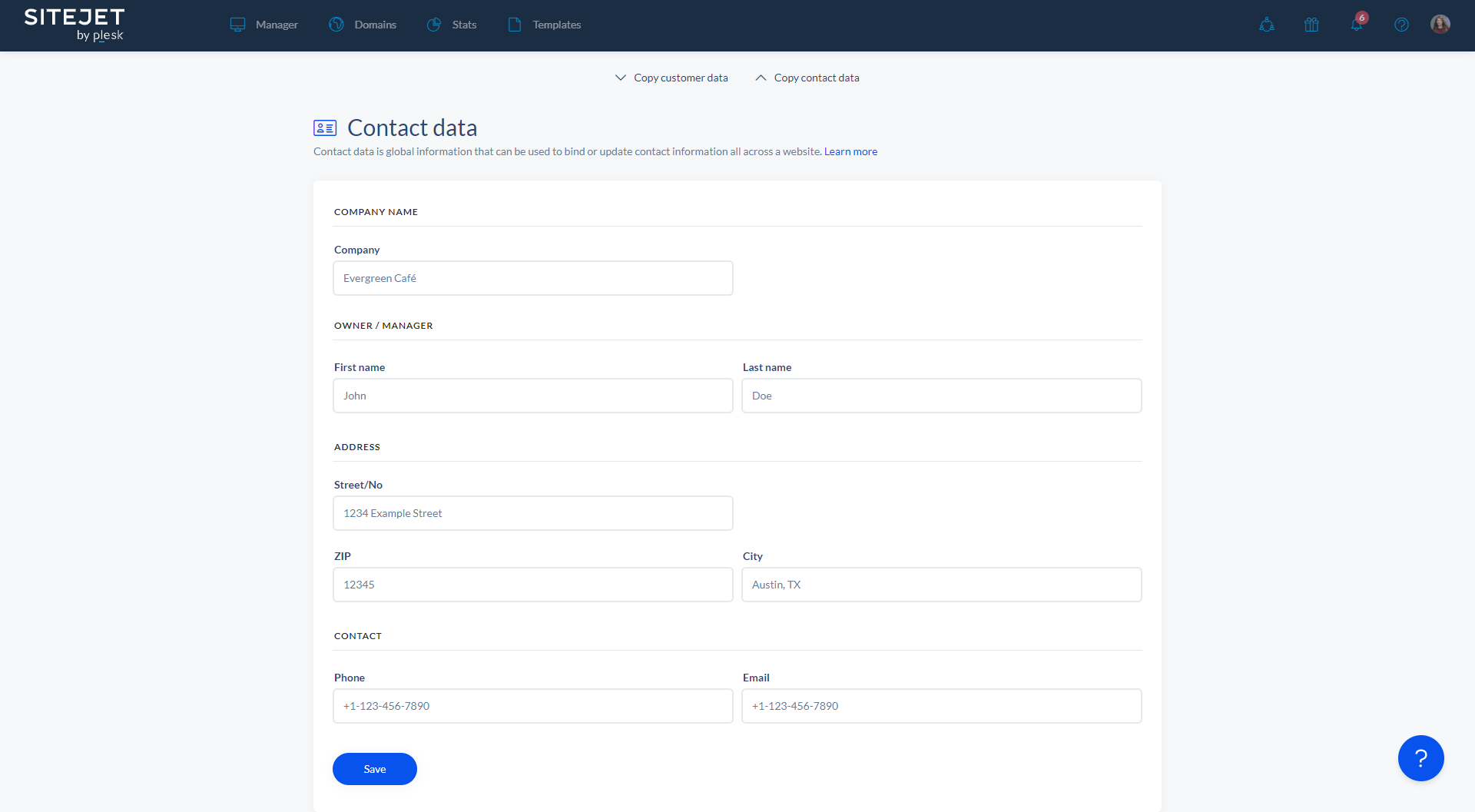This screenshot has width=1475, height=812.
Task: Open the notifications bell icon
Action: pyautogui.click(x=1357, y=25)
